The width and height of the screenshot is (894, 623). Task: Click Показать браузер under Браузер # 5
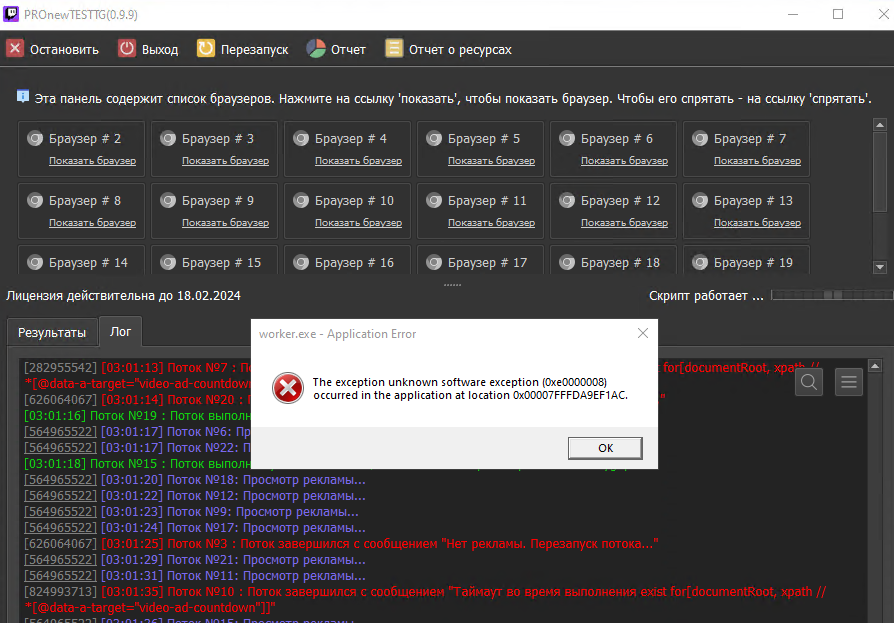pos(491,161)
